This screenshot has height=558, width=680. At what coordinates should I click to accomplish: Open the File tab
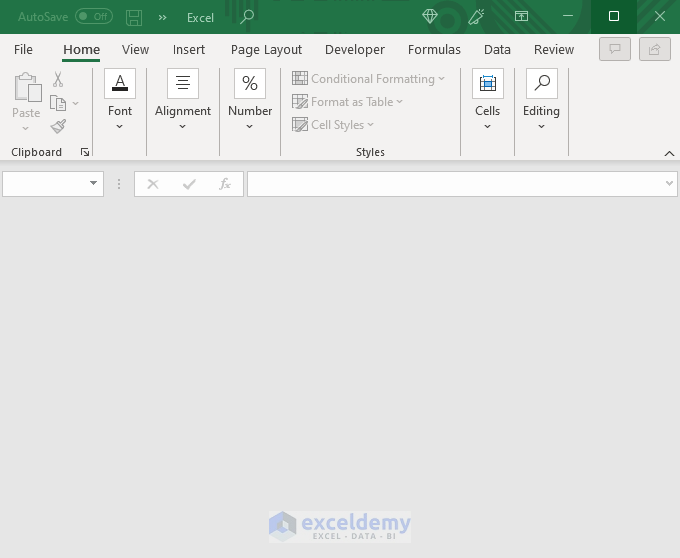click(x=23, y=49)
